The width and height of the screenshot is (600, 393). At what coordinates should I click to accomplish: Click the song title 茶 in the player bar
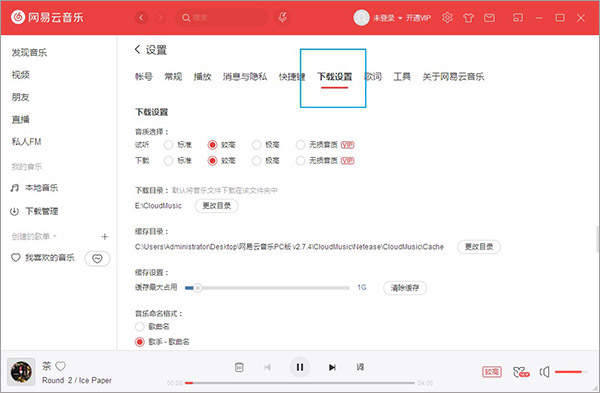(47, 366)
